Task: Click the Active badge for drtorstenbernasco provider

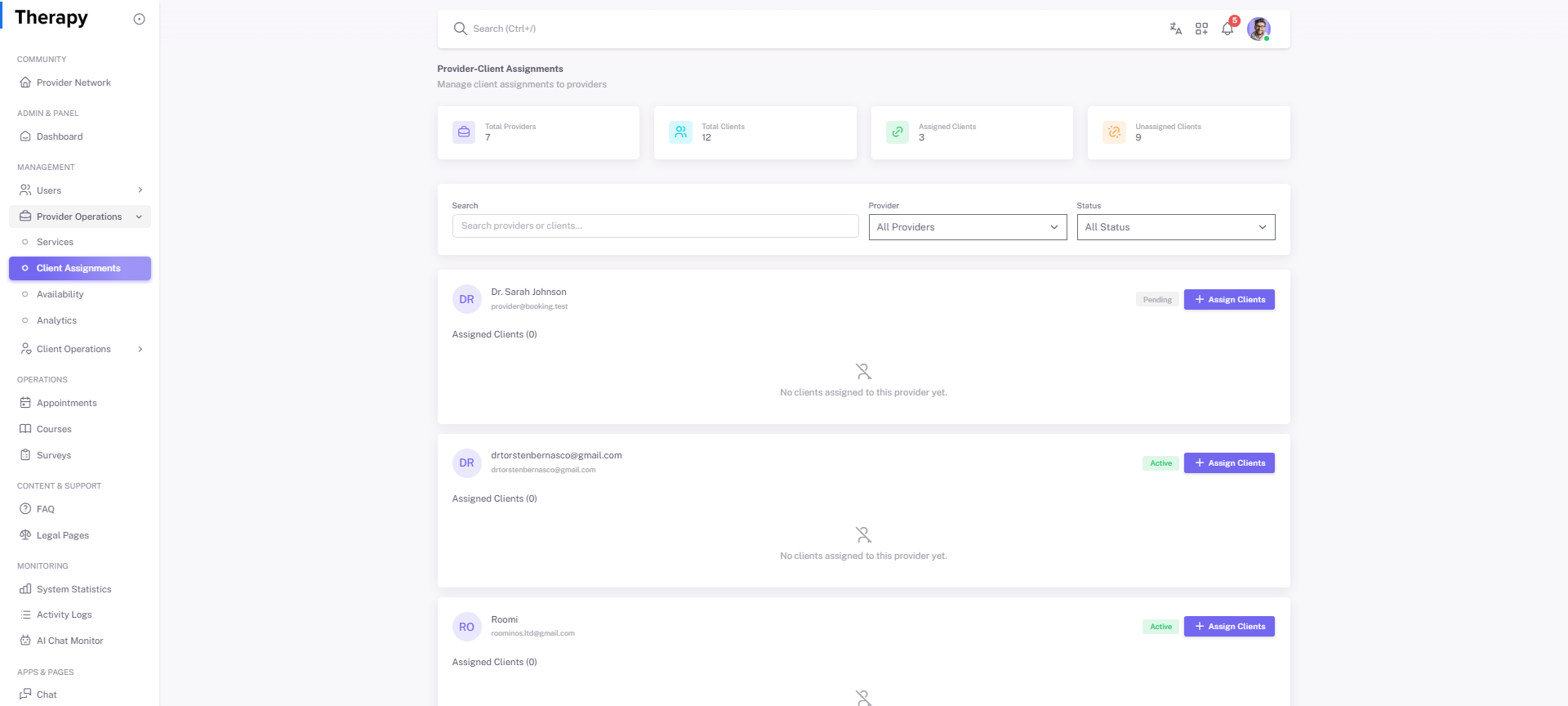Action: point(1160,463)
